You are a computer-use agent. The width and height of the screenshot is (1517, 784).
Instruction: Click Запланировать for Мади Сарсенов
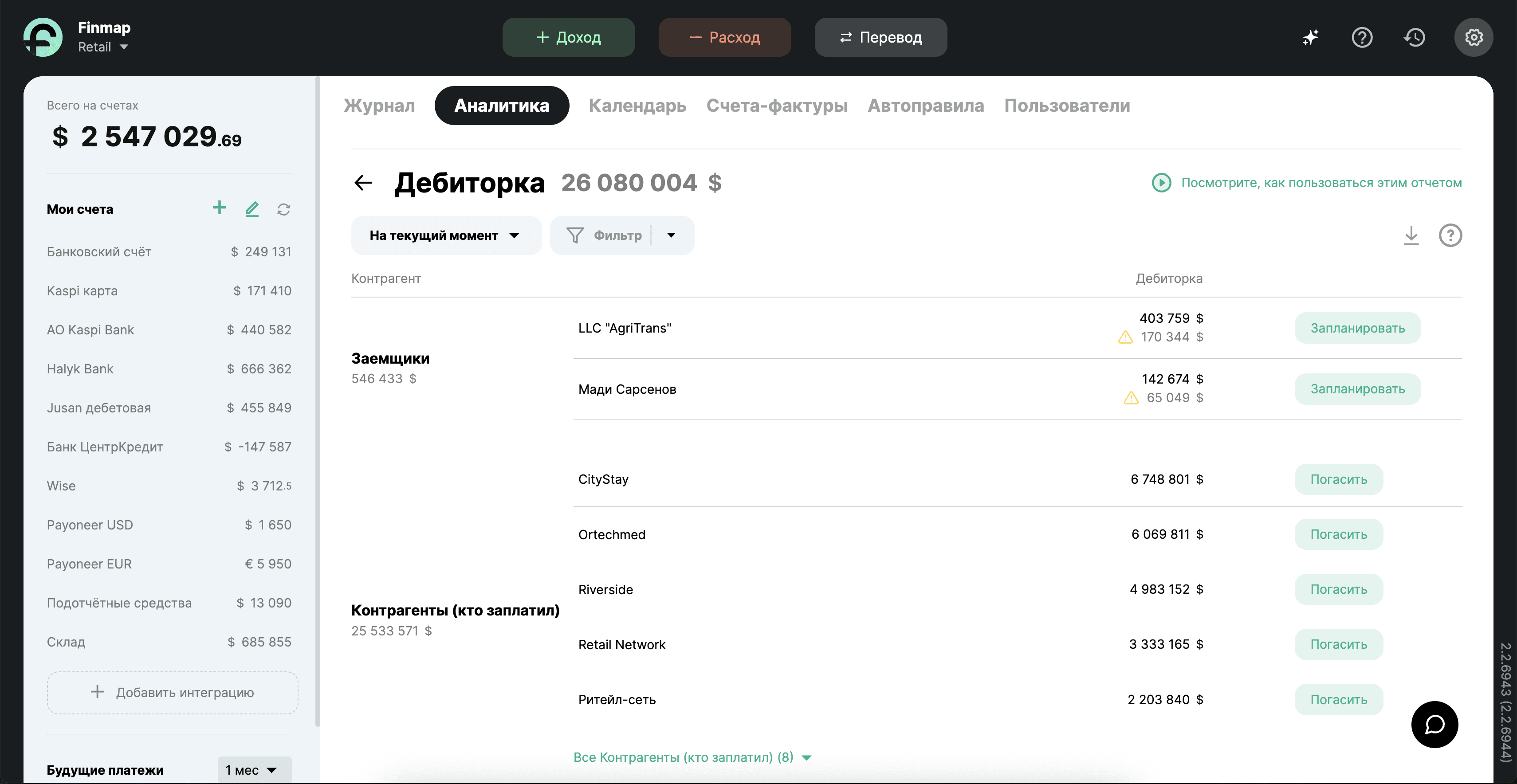(1357, 390)
